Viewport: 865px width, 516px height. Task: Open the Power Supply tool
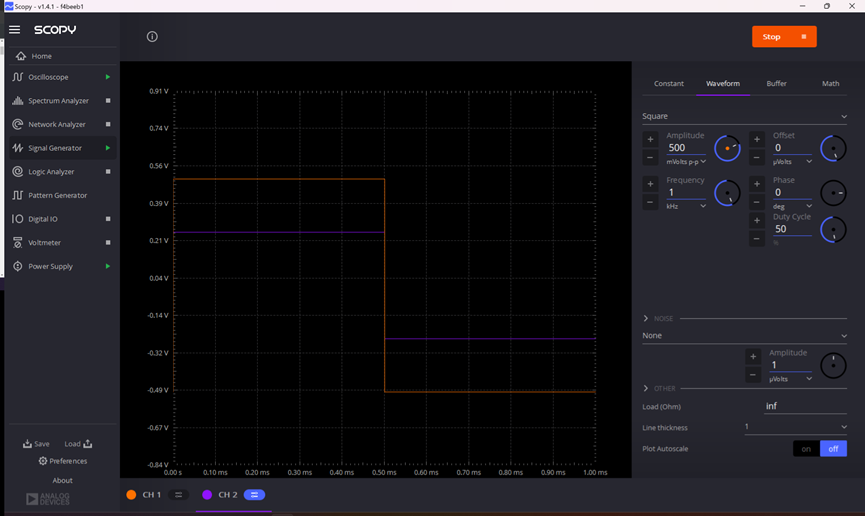pos(50,267)
